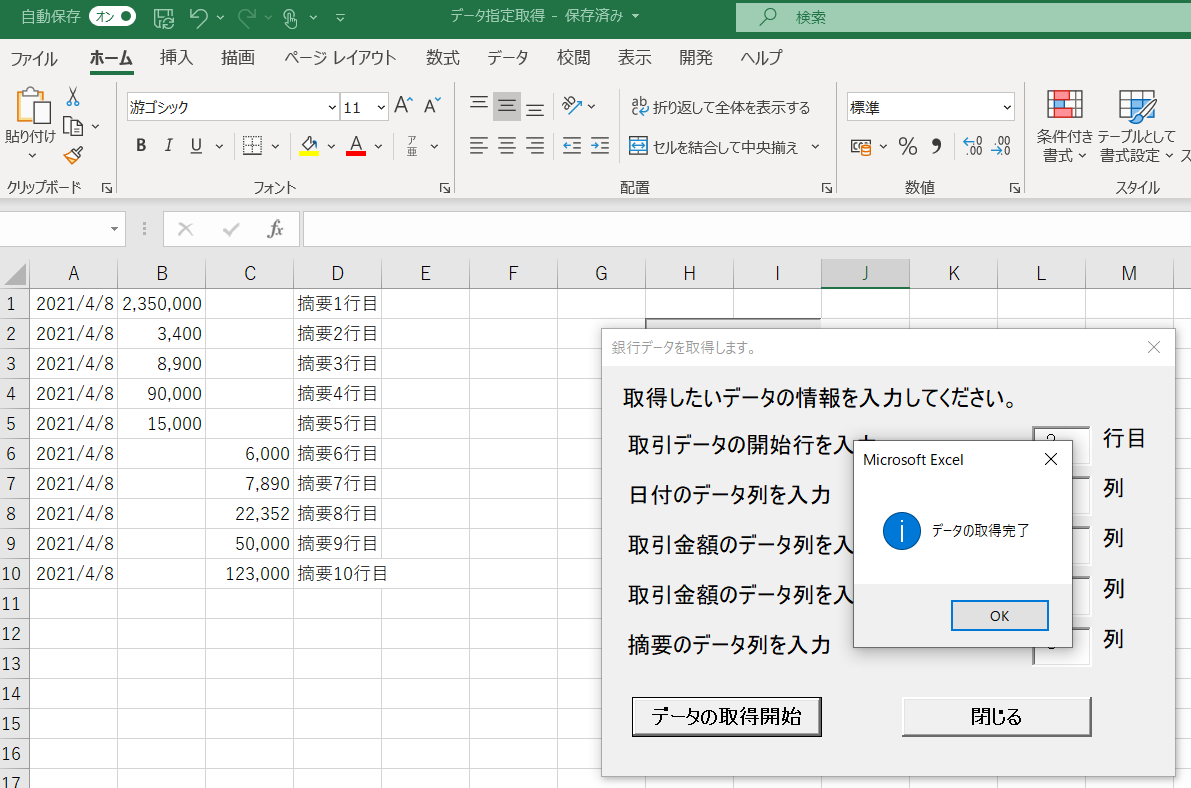1191x788 pixels.
Task: Apply the Comma Style icon
Action: tap(937, 145)
